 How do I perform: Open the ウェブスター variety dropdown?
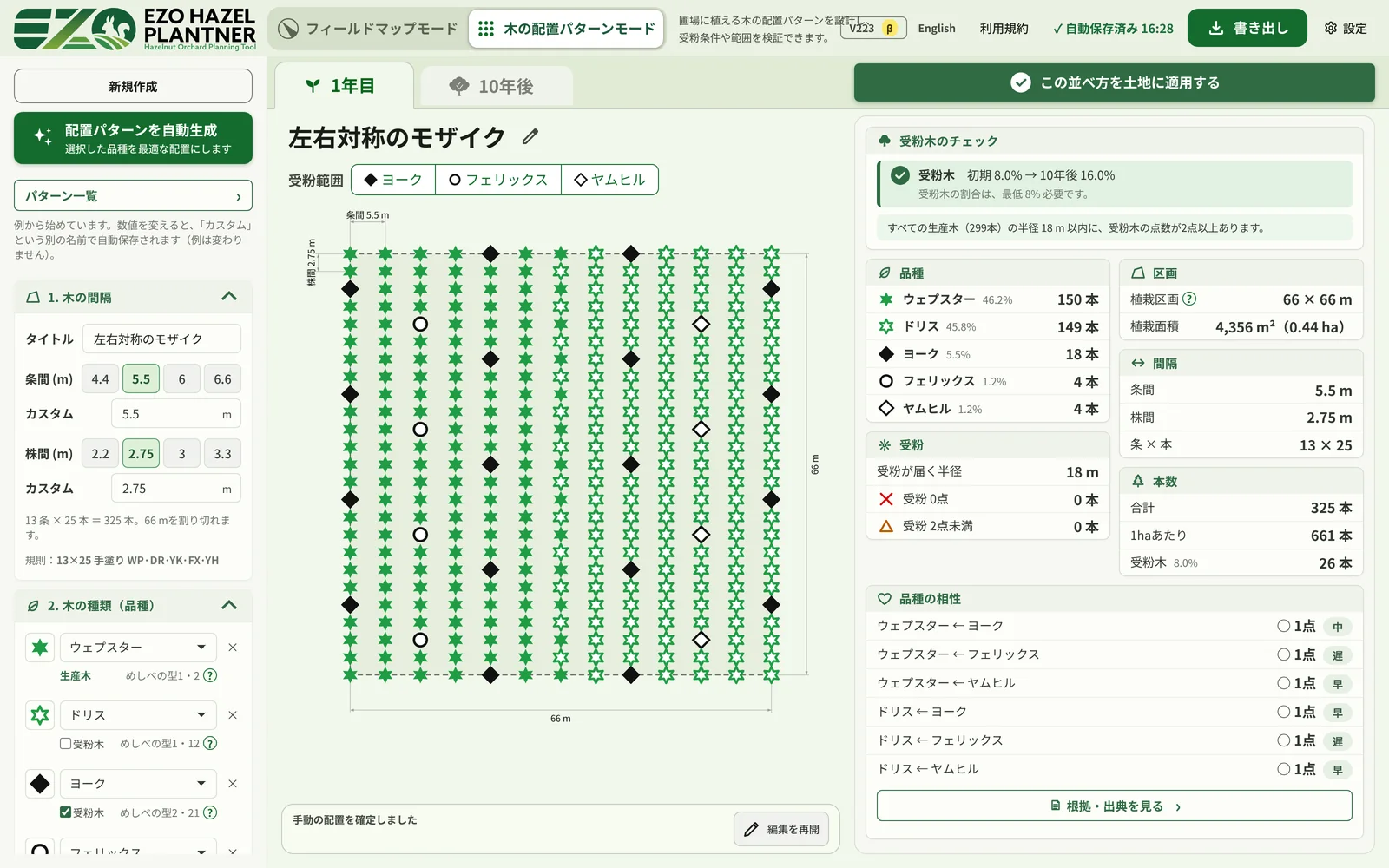coord(137,648)
